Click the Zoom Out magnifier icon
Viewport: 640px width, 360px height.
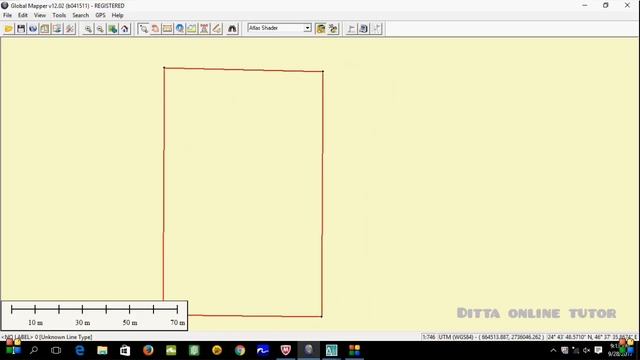point(100,29)
